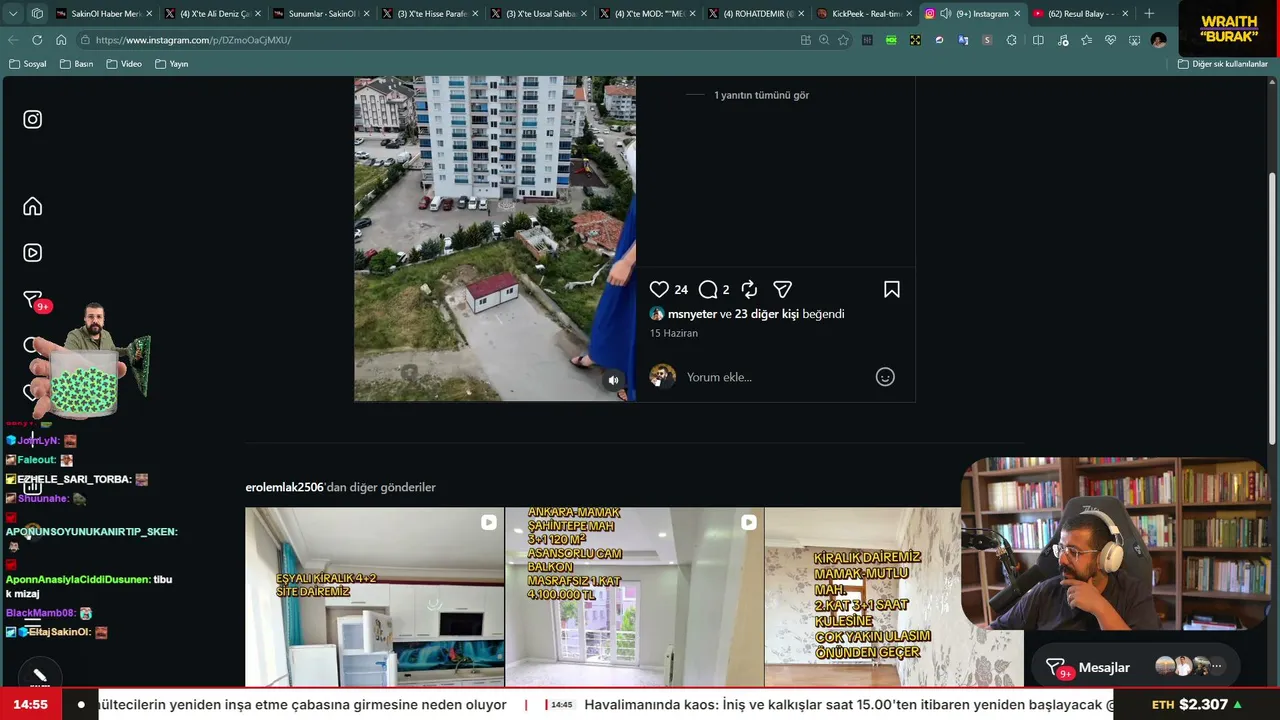The height and width of the screenshot is (720, 1280).
Task: Zoom page via magnifier icon in address bar
Action: click(x=824, y=40)
